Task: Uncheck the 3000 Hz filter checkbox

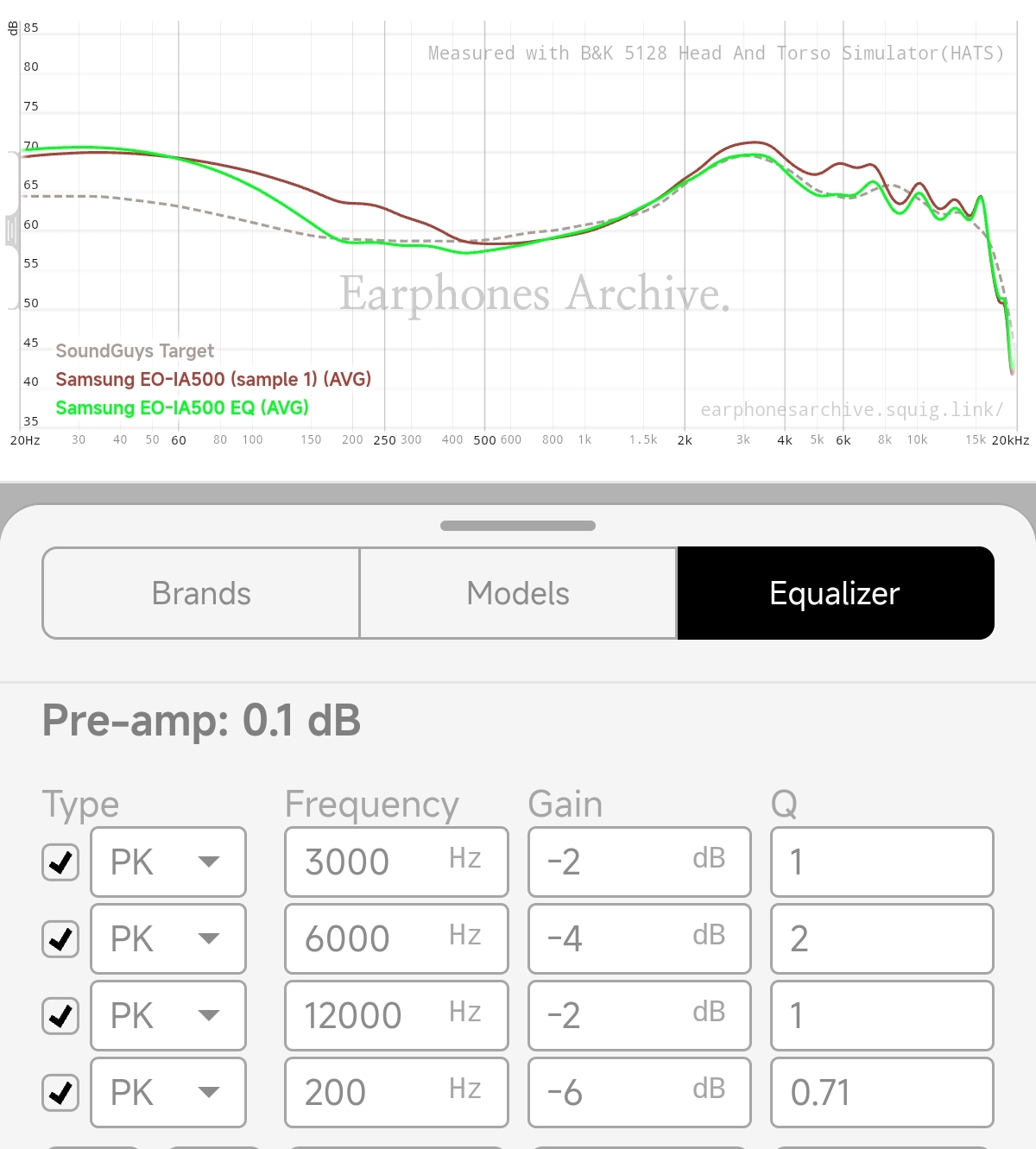Action: pos(60,862)
